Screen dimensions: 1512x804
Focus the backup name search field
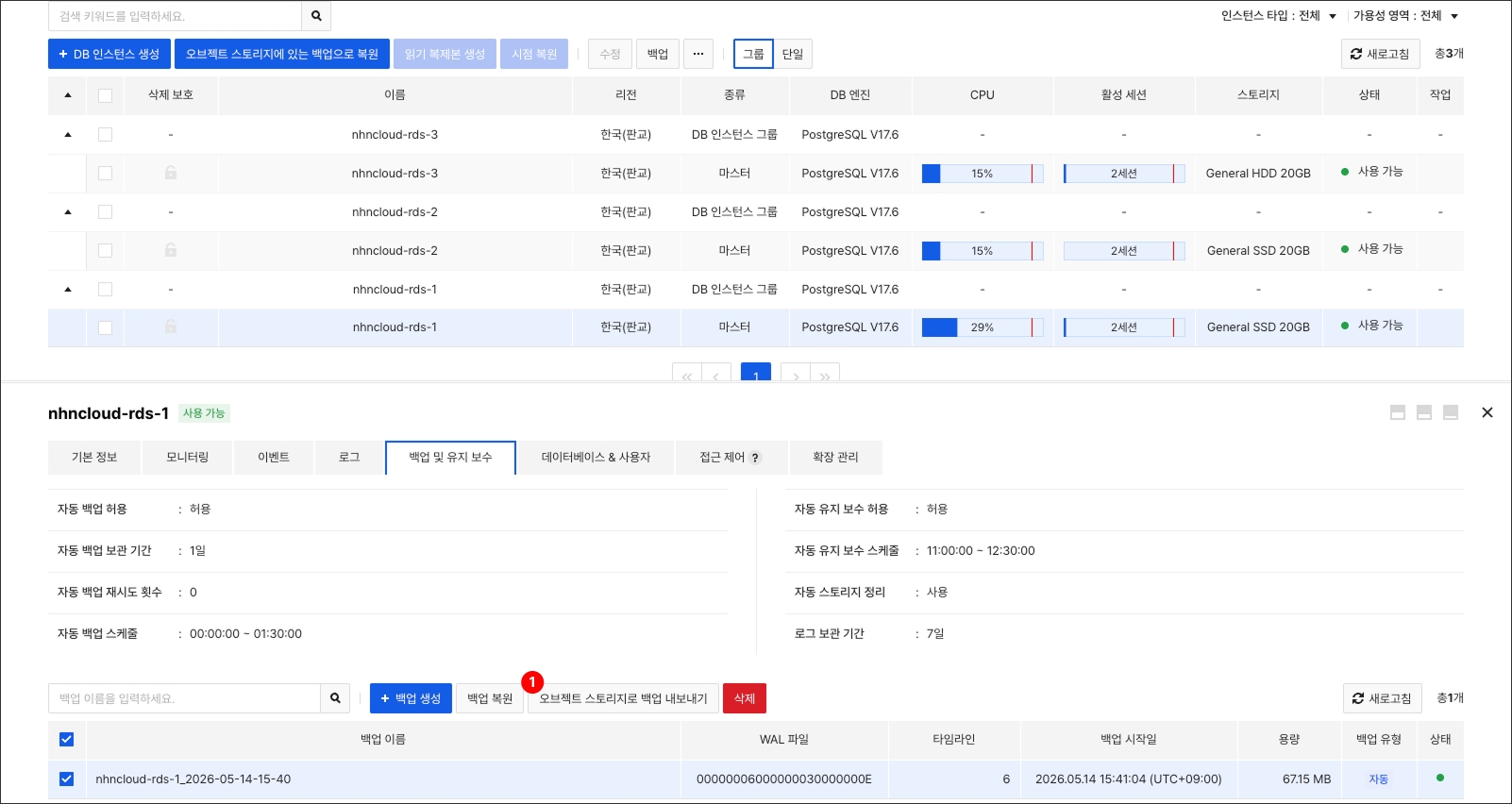(184, 698)
